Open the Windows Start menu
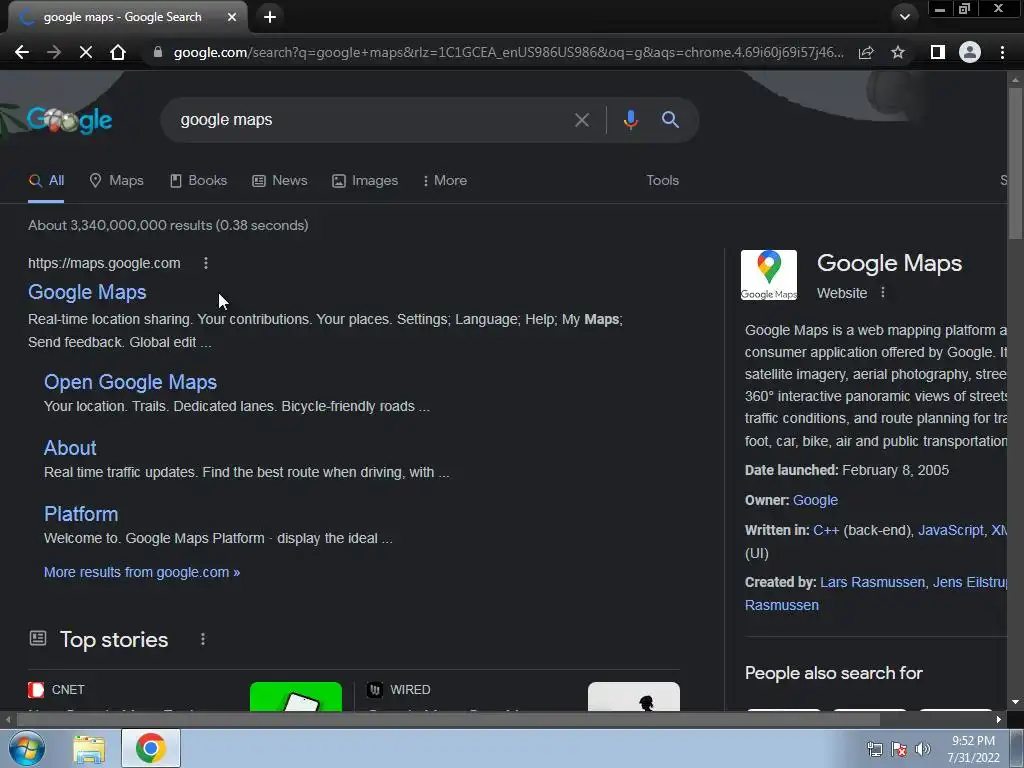This screenshot has height=768, width=1024. coord(26,748)
